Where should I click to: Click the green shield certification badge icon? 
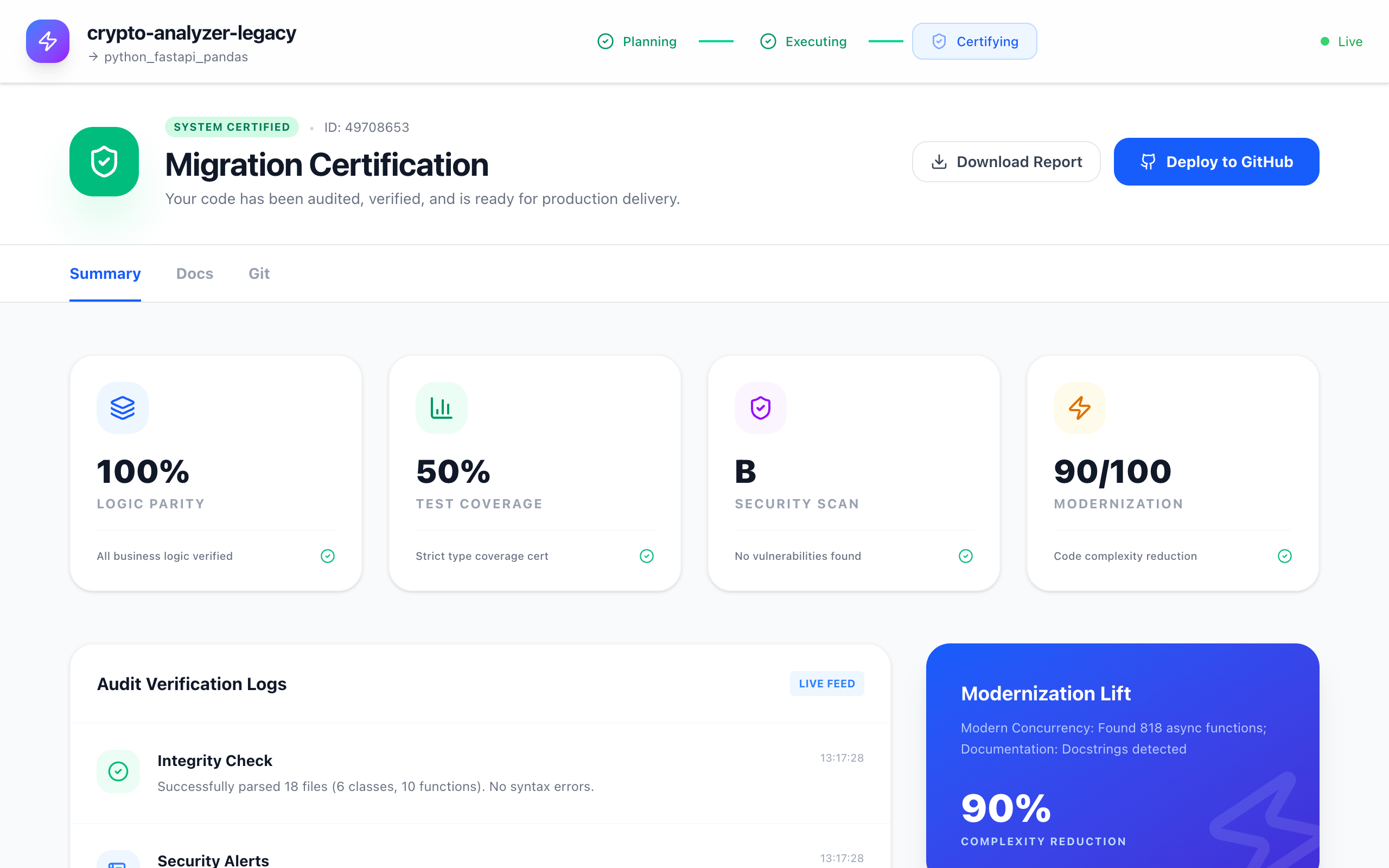[104, 162]
